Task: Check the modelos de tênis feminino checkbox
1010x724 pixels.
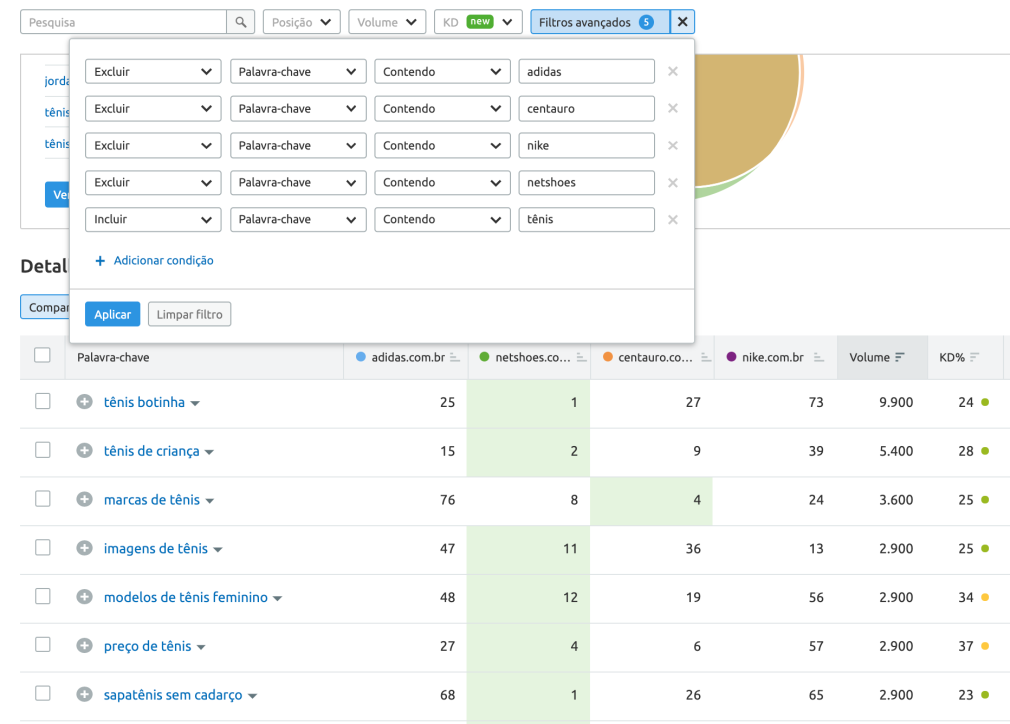Action: tap(43, 596)
